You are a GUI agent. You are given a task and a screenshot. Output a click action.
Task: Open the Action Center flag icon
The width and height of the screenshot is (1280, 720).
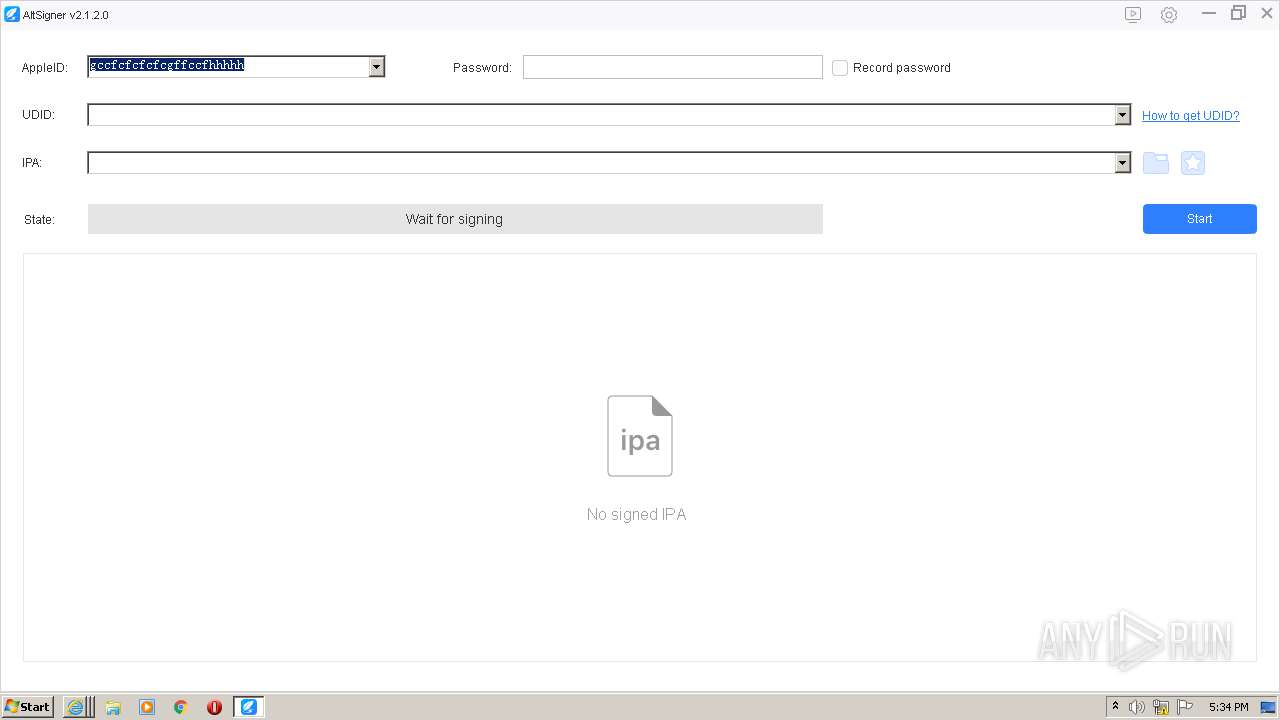click(x=1185, y=707)
